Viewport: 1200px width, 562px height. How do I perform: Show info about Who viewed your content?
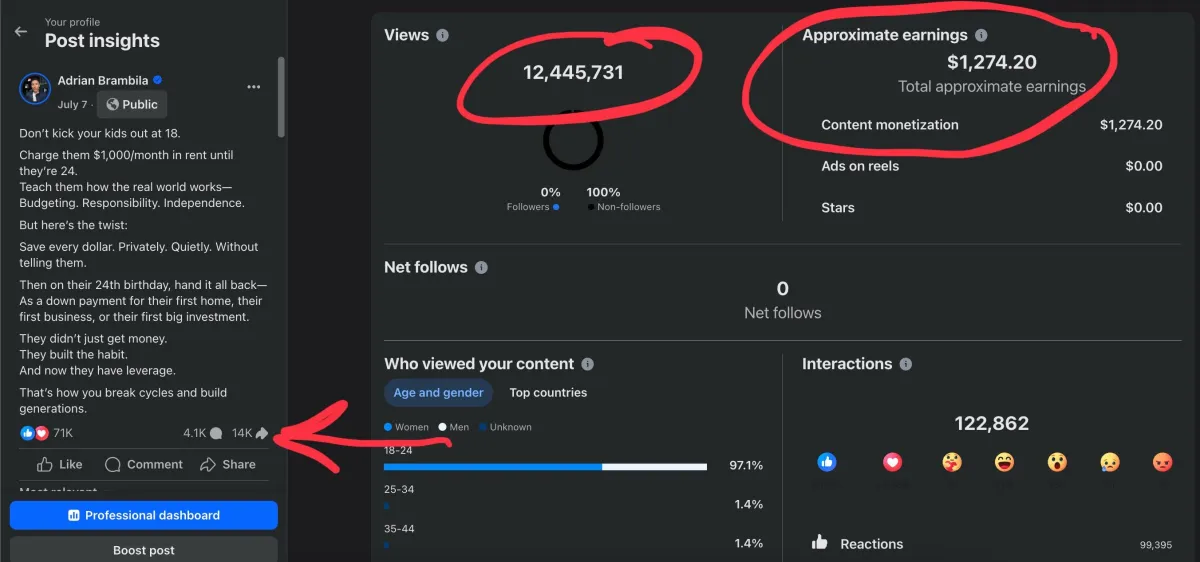pos(588,364)
